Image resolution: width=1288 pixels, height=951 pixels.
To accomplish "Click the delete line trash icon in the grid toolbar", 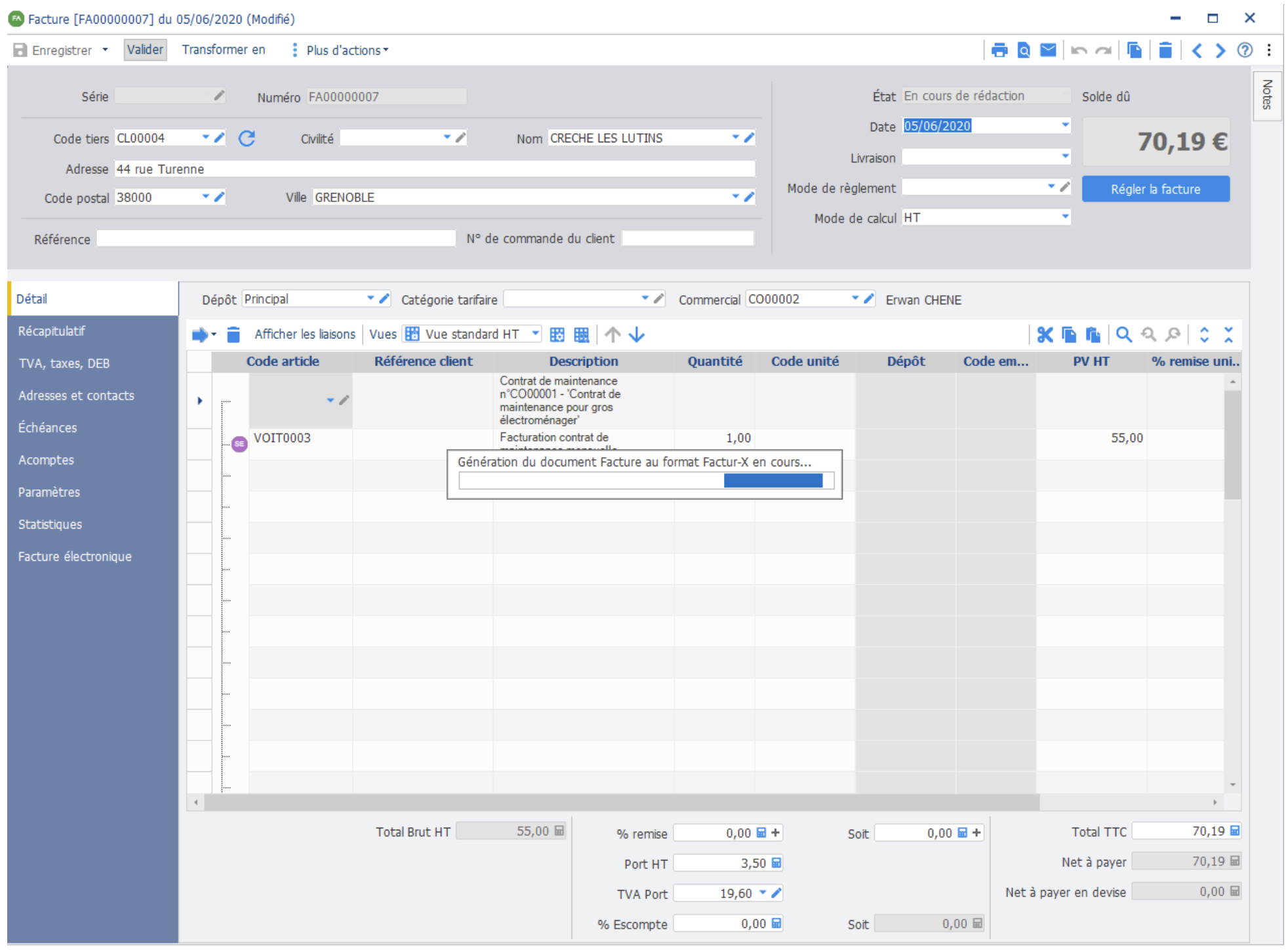I will (x=233, y=334).
